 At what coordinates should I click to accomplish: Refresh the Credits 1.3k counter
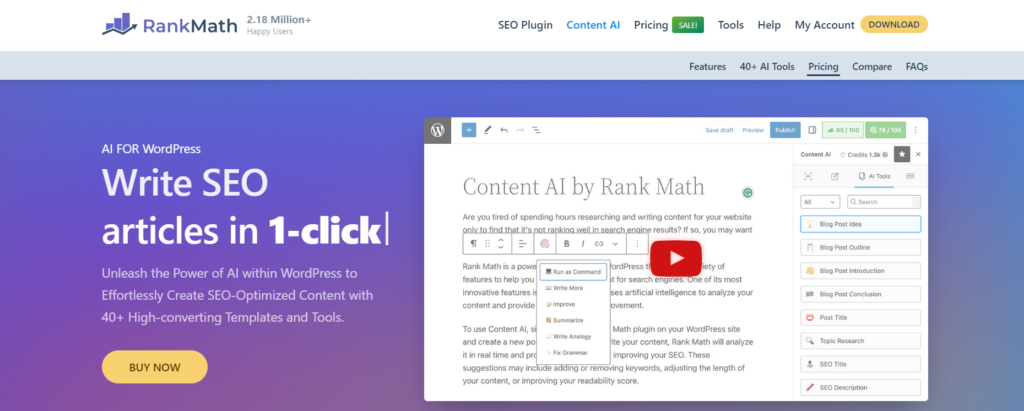843,155
